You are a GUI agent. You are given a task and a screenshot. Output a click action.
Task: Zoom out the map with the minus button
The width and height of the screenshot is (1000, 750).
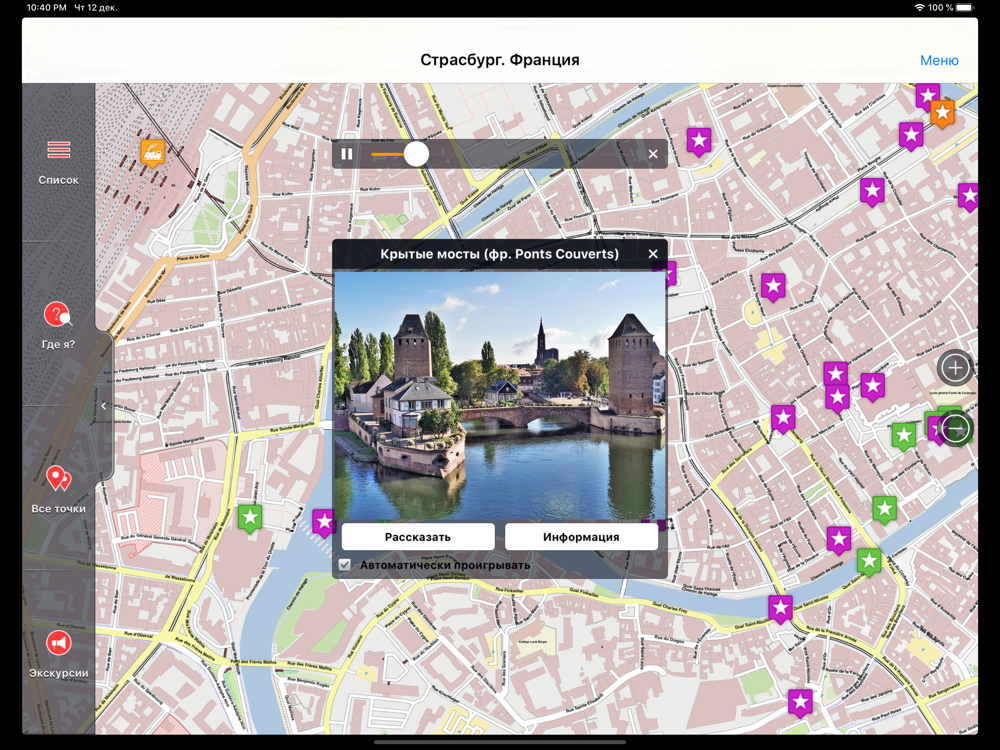point(955,429)
